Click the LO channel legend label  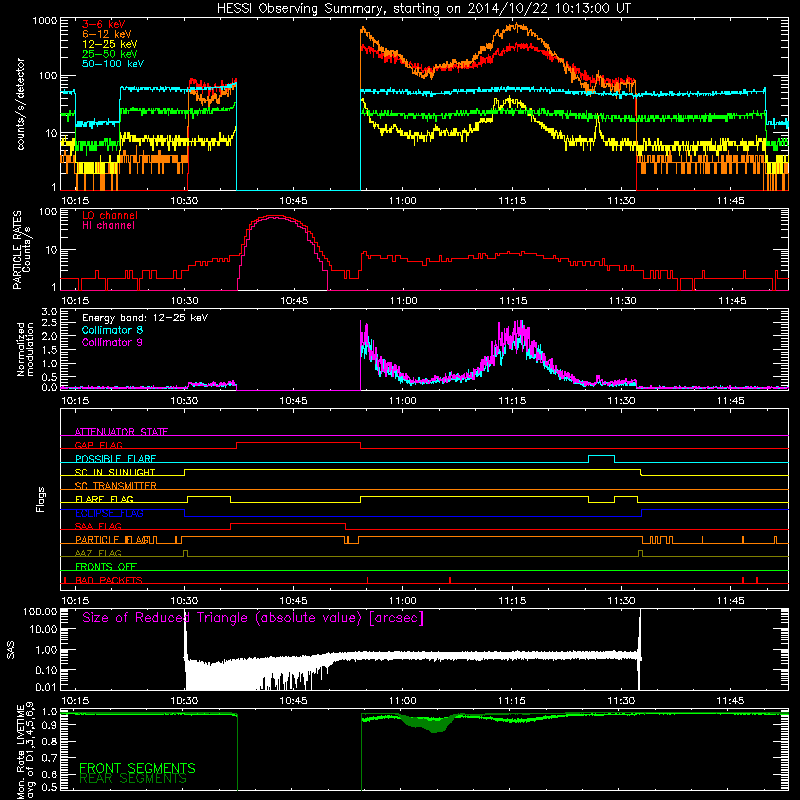pyautogui.click(x=110, y=215)
